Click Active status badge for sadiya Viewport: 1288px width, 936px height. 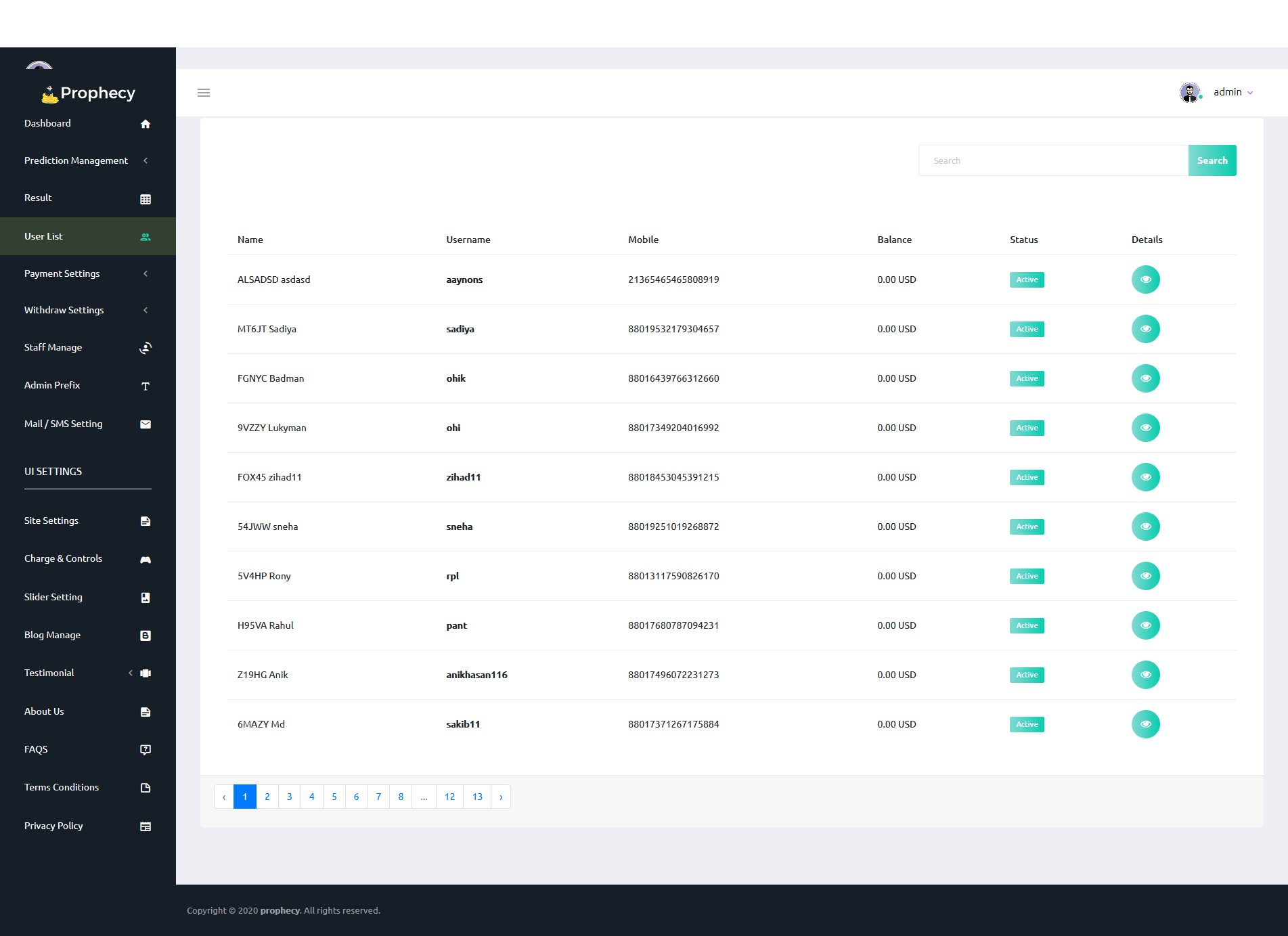click(x=1027, y=329)
